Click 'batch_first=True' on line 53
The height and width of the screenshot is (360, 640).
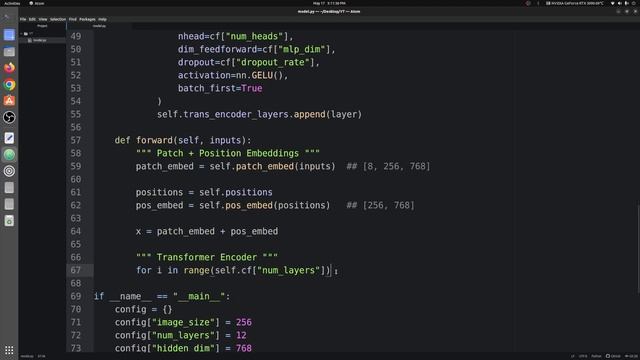tap(220, 89)
